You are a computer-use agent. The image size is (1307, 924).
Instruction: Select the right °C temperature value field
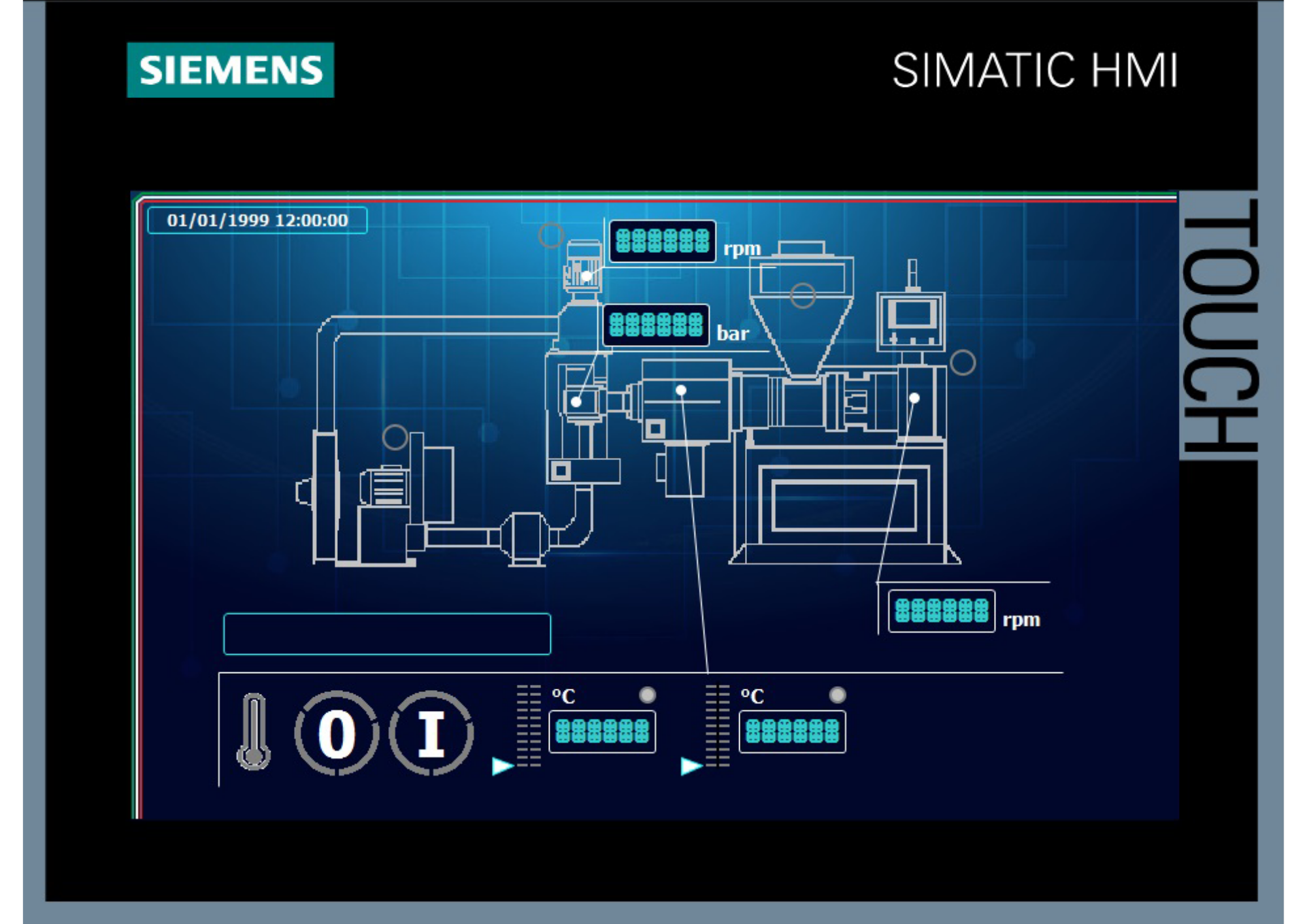coord(792,732)
